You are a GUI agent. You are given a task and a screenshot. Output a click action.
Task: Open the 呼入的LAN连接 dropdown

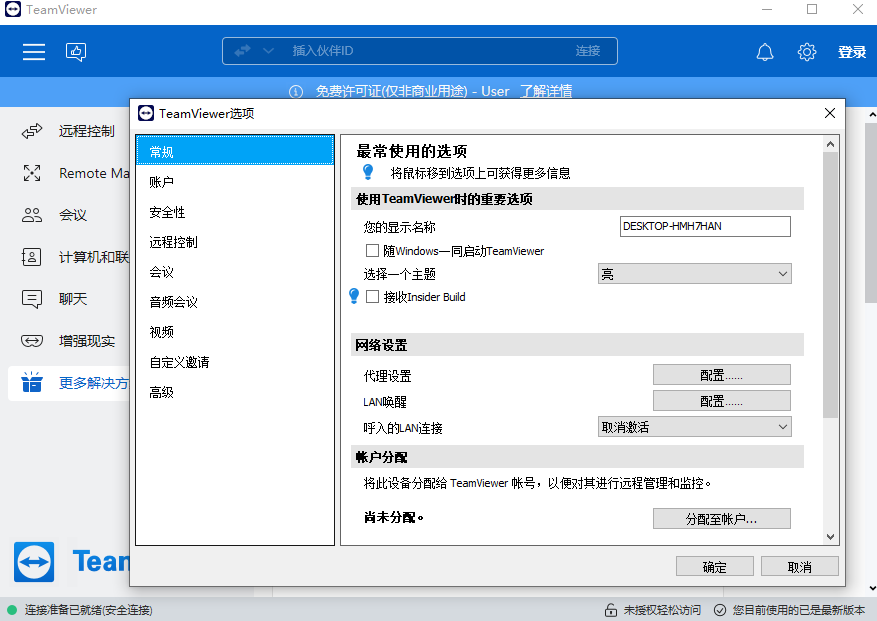(x=694, y=426)
